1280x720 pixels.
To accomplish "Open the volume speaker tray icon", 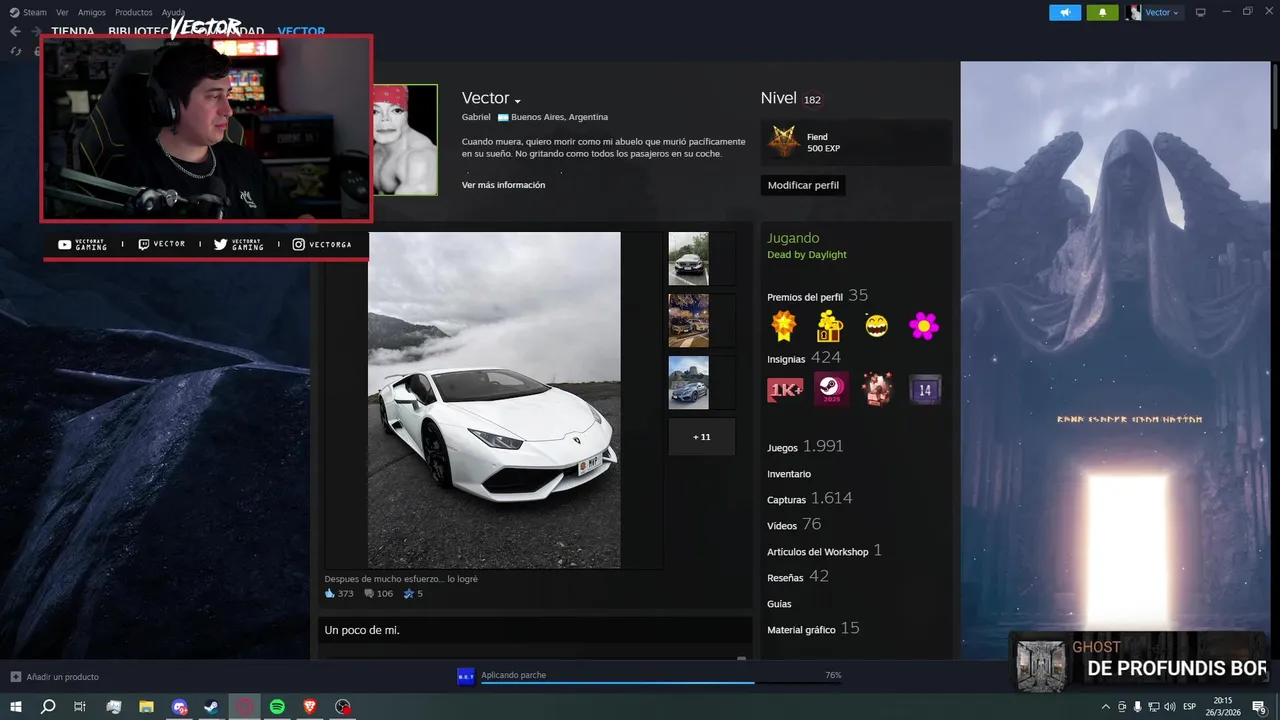I will point(1169,707).
